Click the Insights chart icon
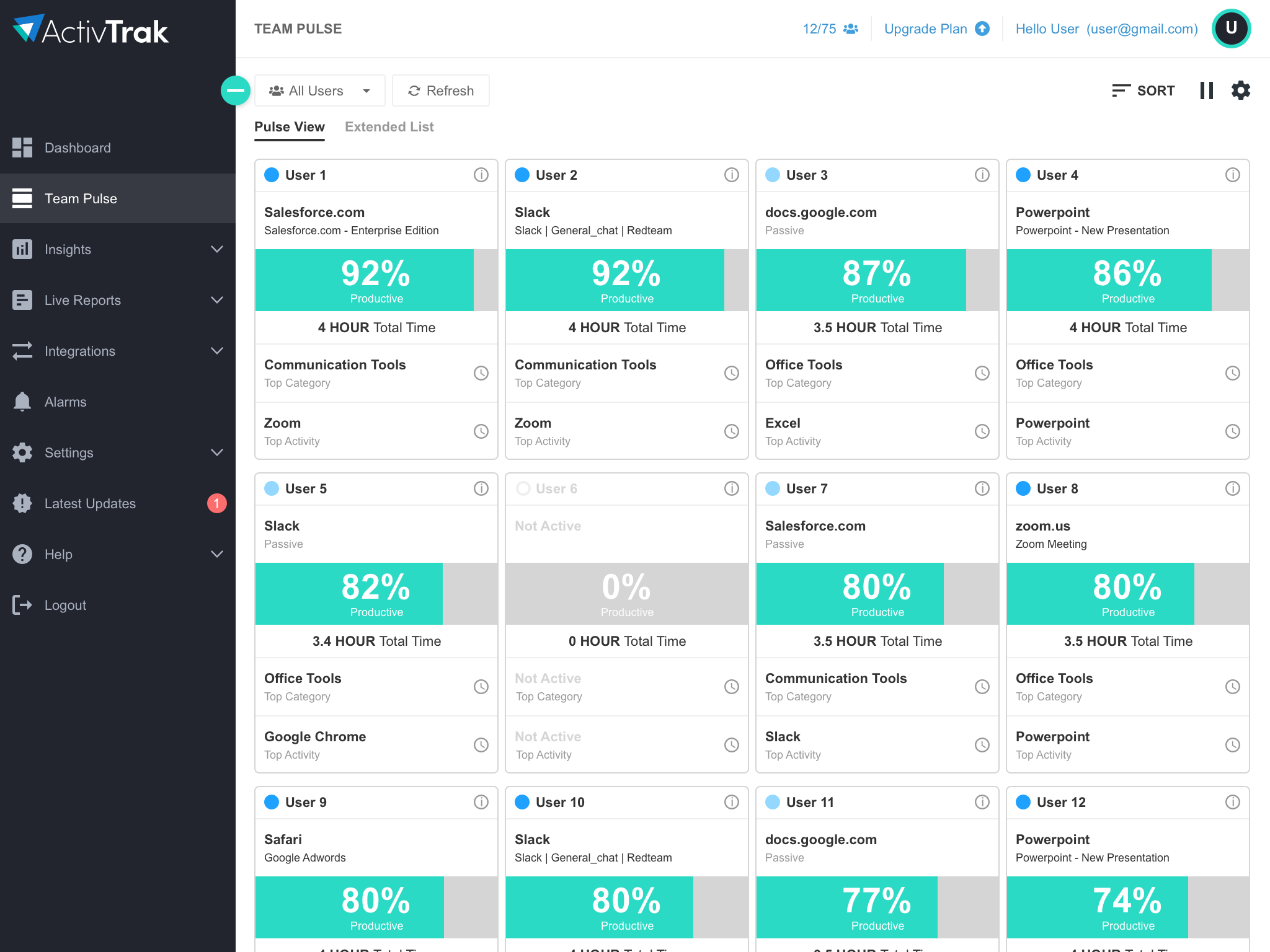This screenshot has height=952, width=1270. click(22, 249)
